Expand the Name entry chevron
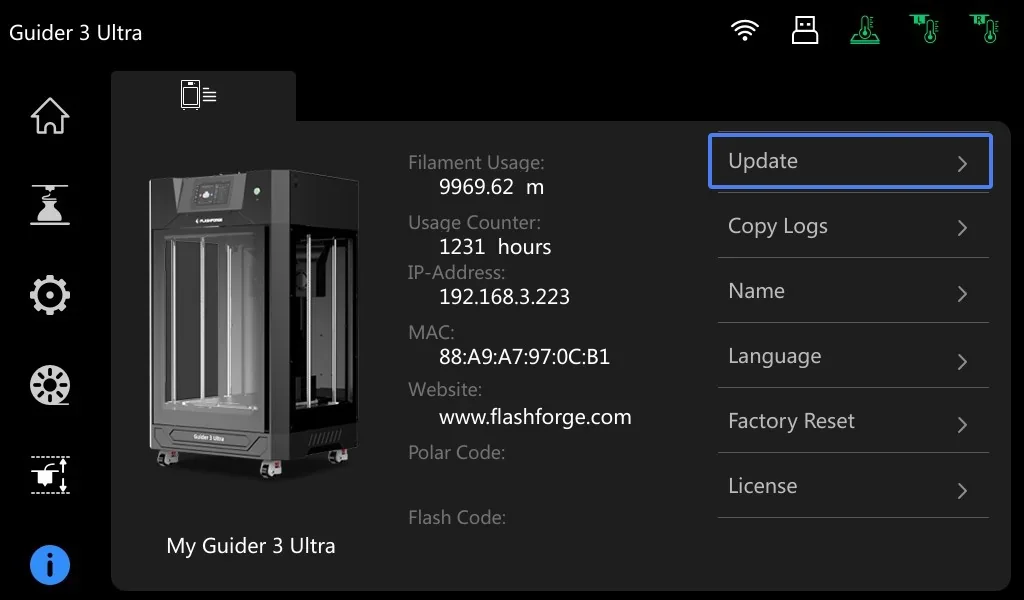 click(x=960, y=292)
